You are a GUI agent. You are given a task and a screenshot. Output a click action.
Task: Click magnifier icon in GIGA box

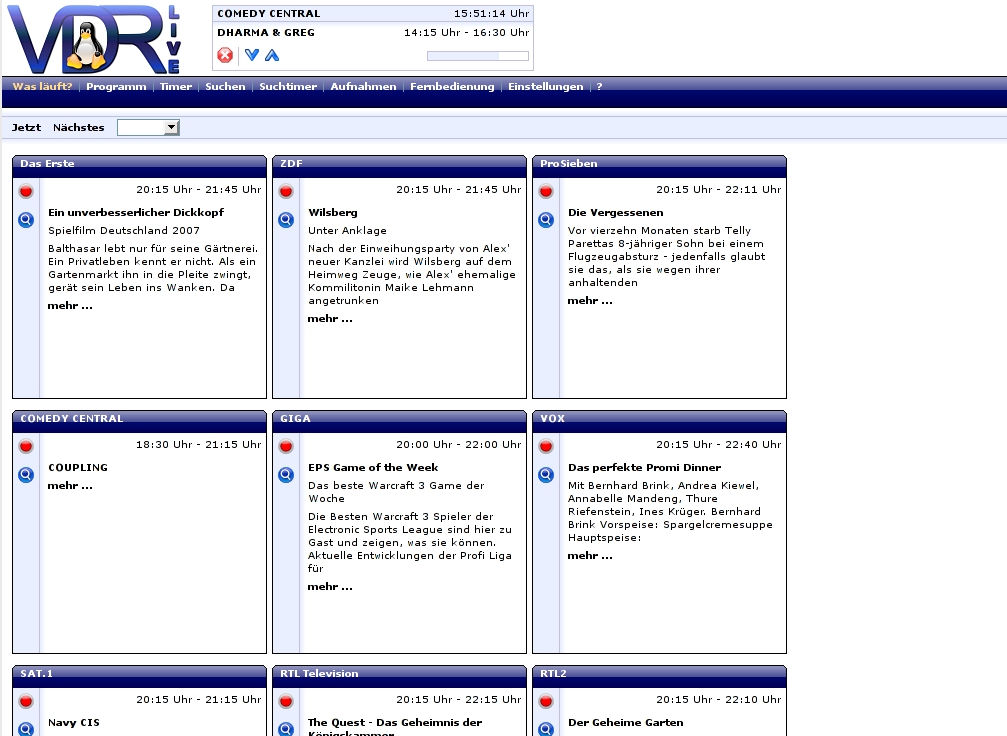click(x=286, y=475)
